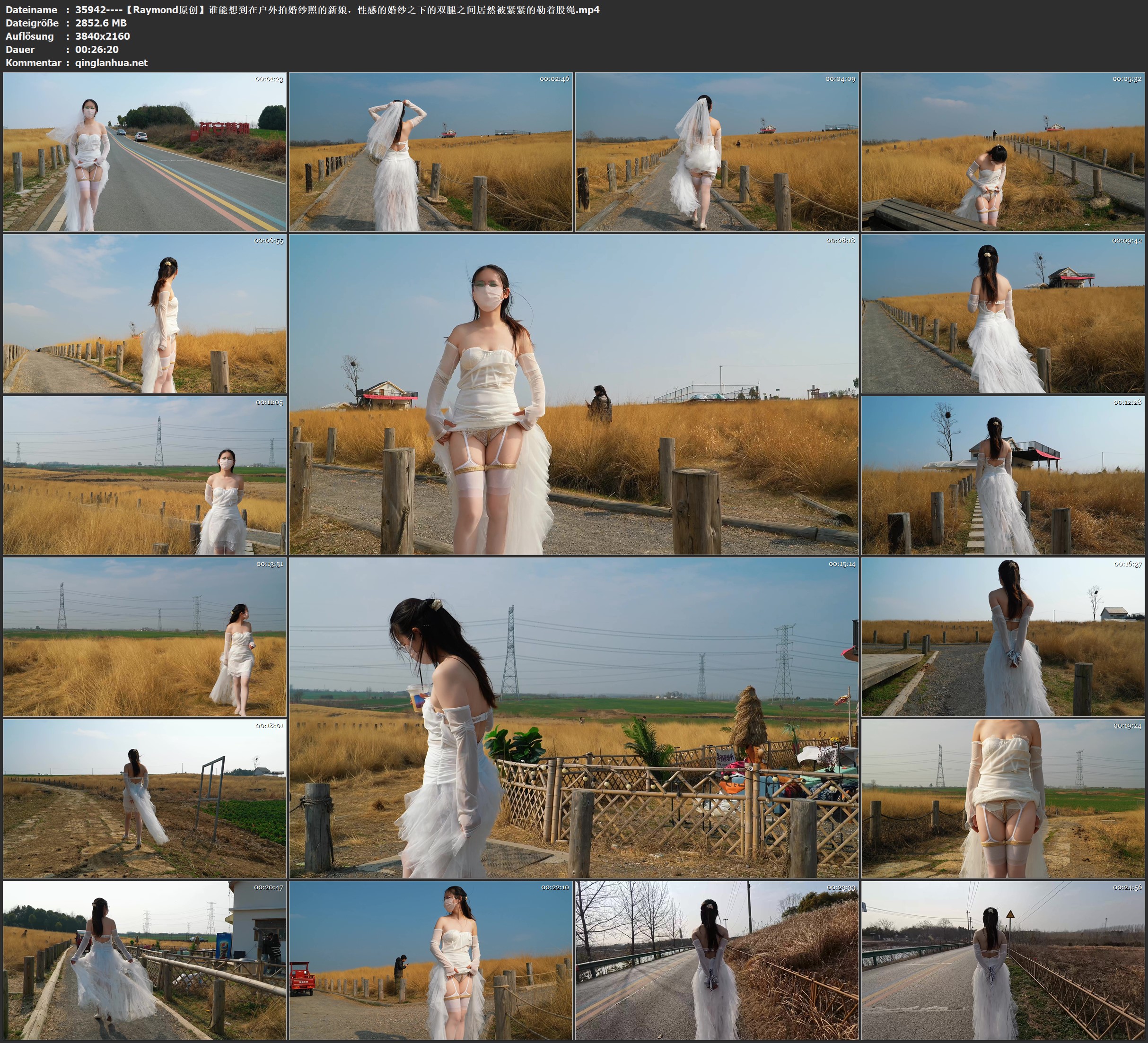Click the frame timestamped 00:09:42

[1003, 313]
